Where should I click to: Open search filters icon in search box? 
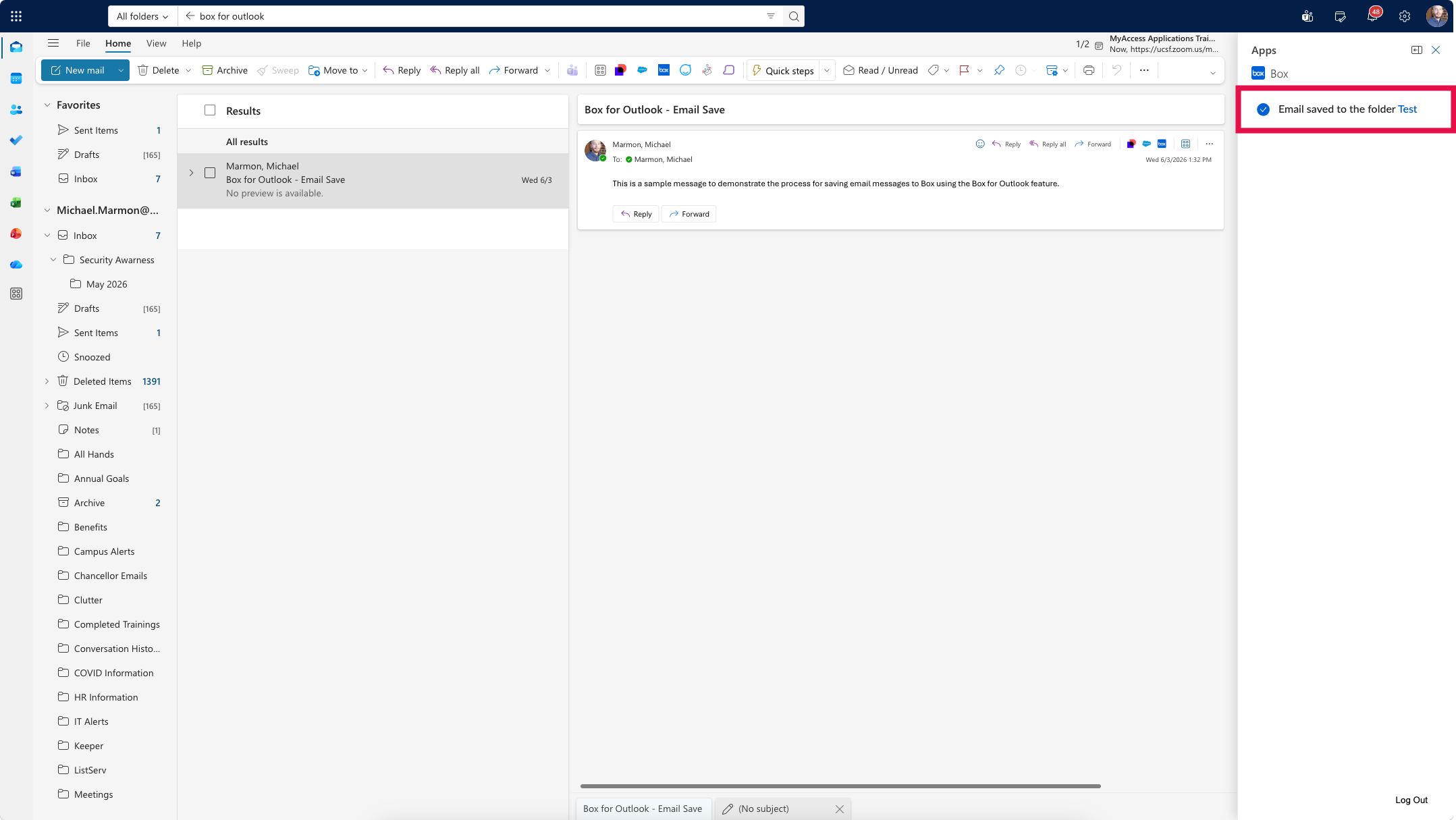tap(771, 16)
